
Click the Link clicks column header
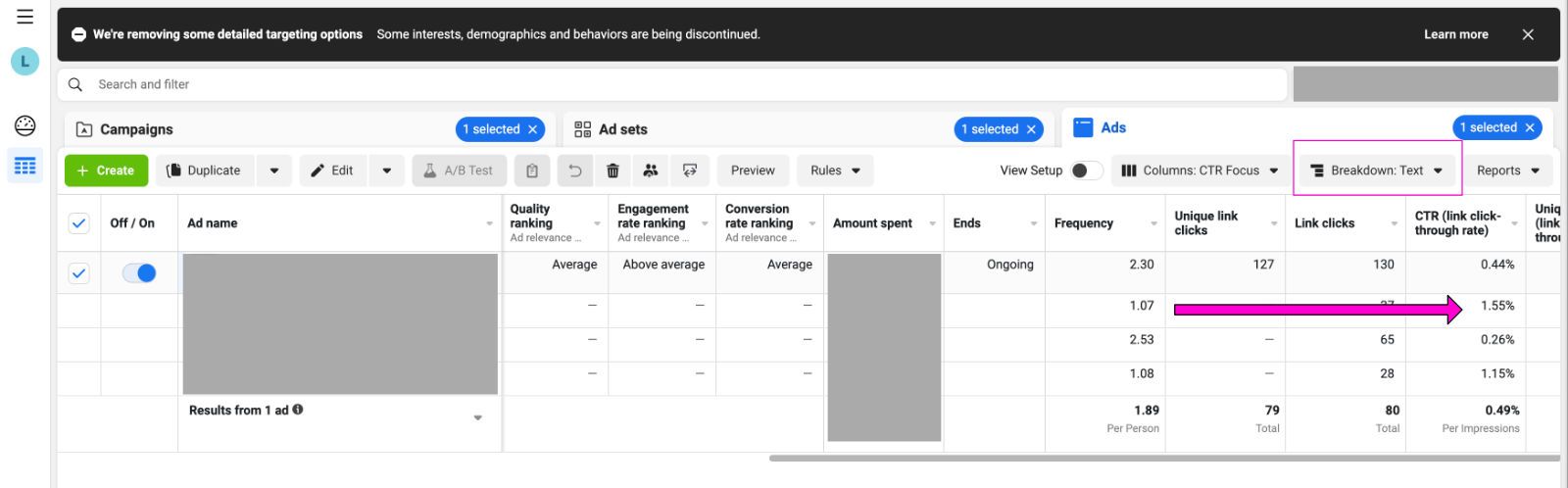point(1345,223)
